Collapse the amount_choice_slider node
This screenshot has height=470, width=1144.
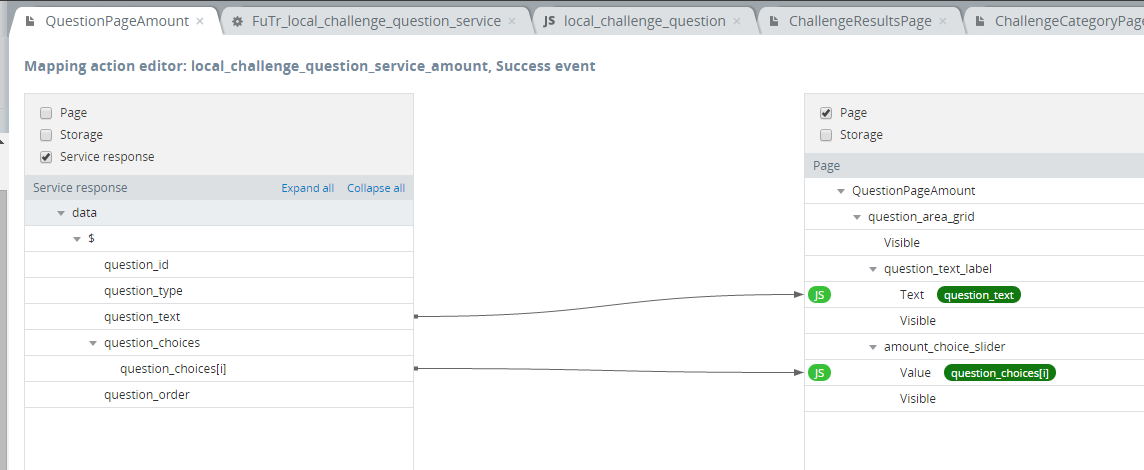pyautogui.click(x=873, y=347)
